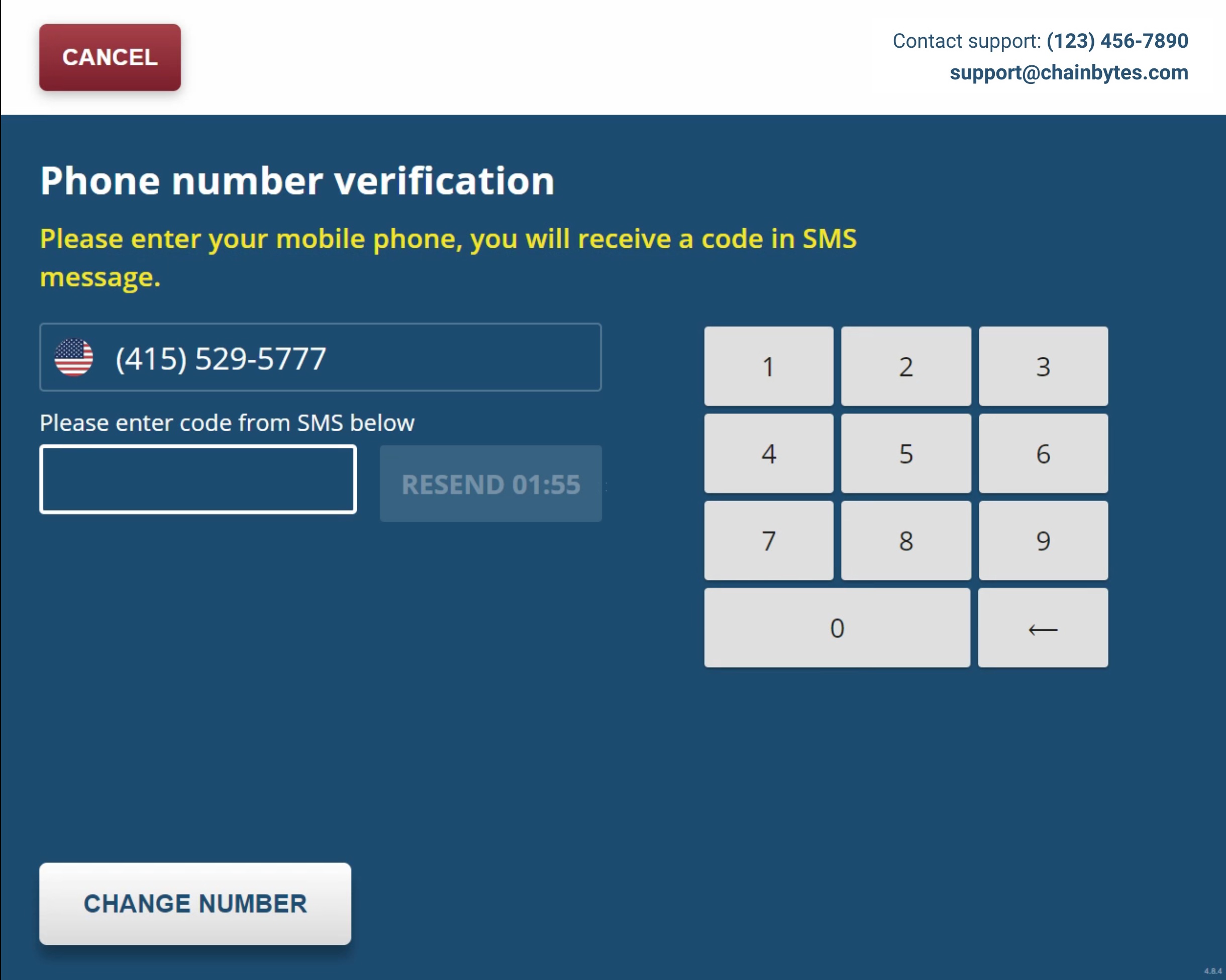Click the RESEND timer button

pyautogui.click(x=490, y=484)
